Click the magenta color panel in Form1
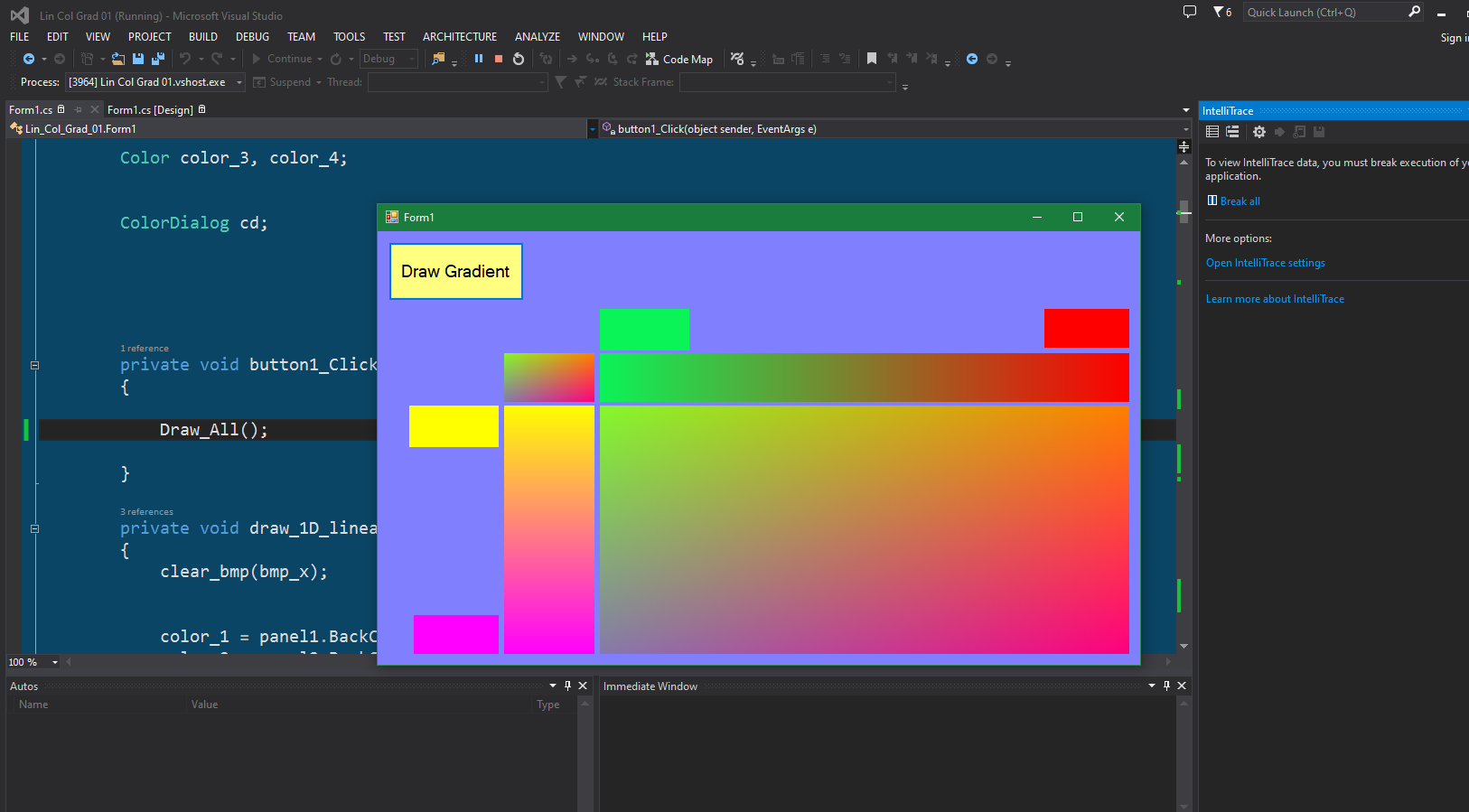The height and width of the screenshot is (812, 1469). point(455,634)
